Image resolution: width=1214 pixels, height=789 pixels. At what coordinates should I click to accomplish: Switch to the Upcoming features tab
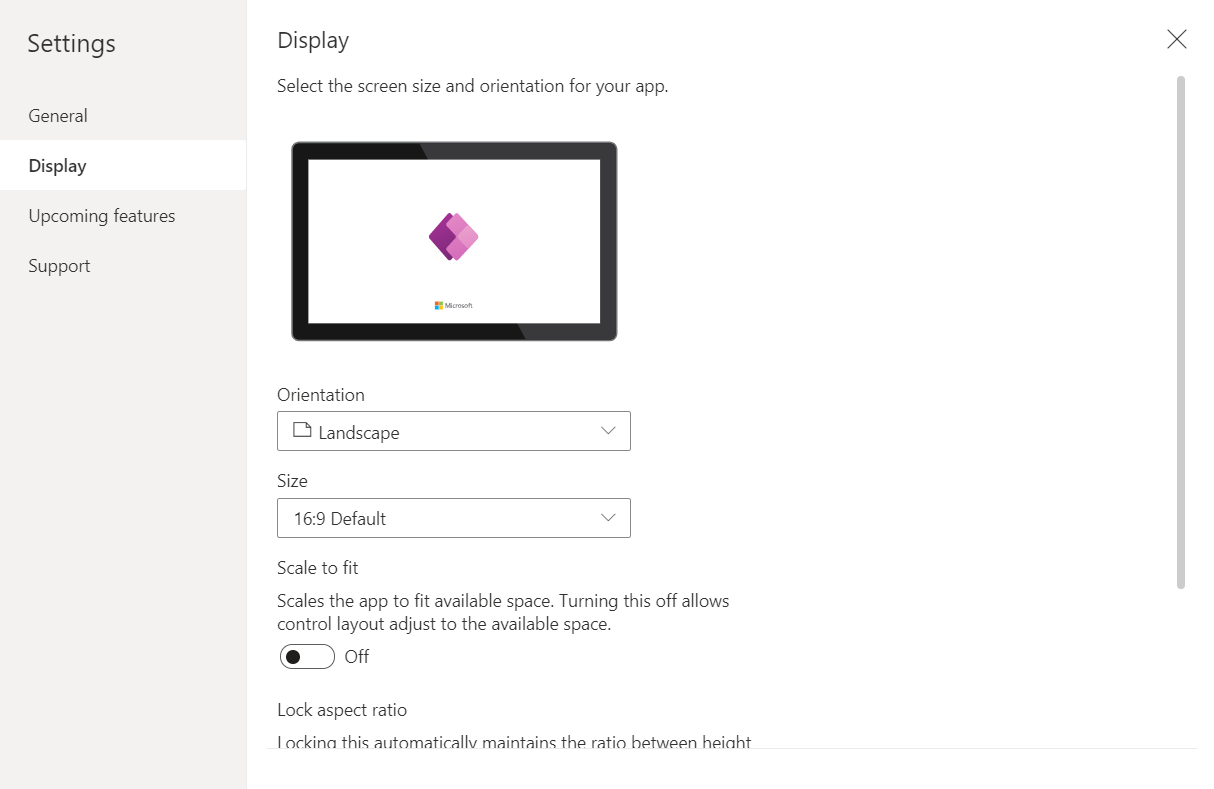[102, 216]
